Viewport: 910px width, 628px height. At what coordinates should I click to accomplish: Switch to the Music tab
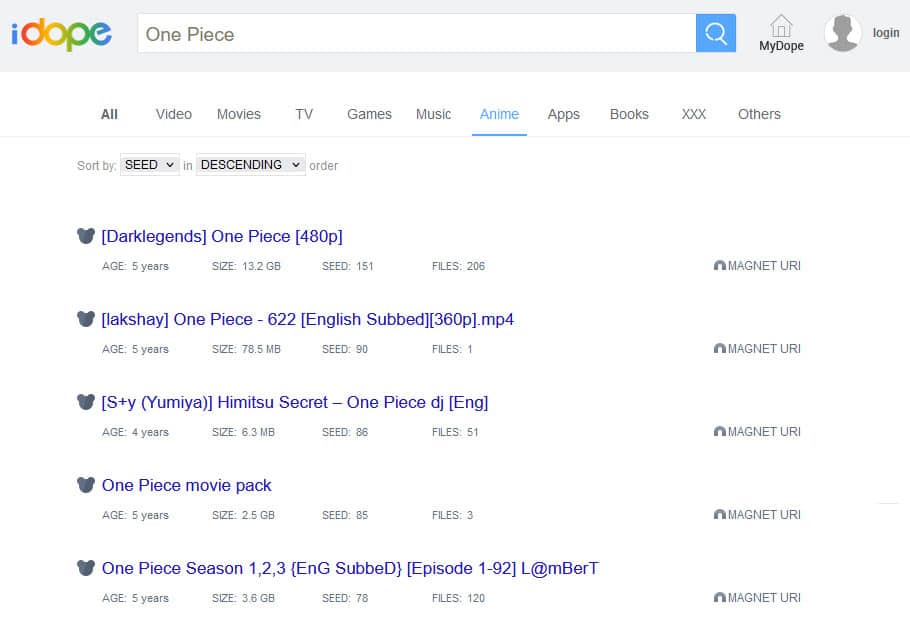433,114
